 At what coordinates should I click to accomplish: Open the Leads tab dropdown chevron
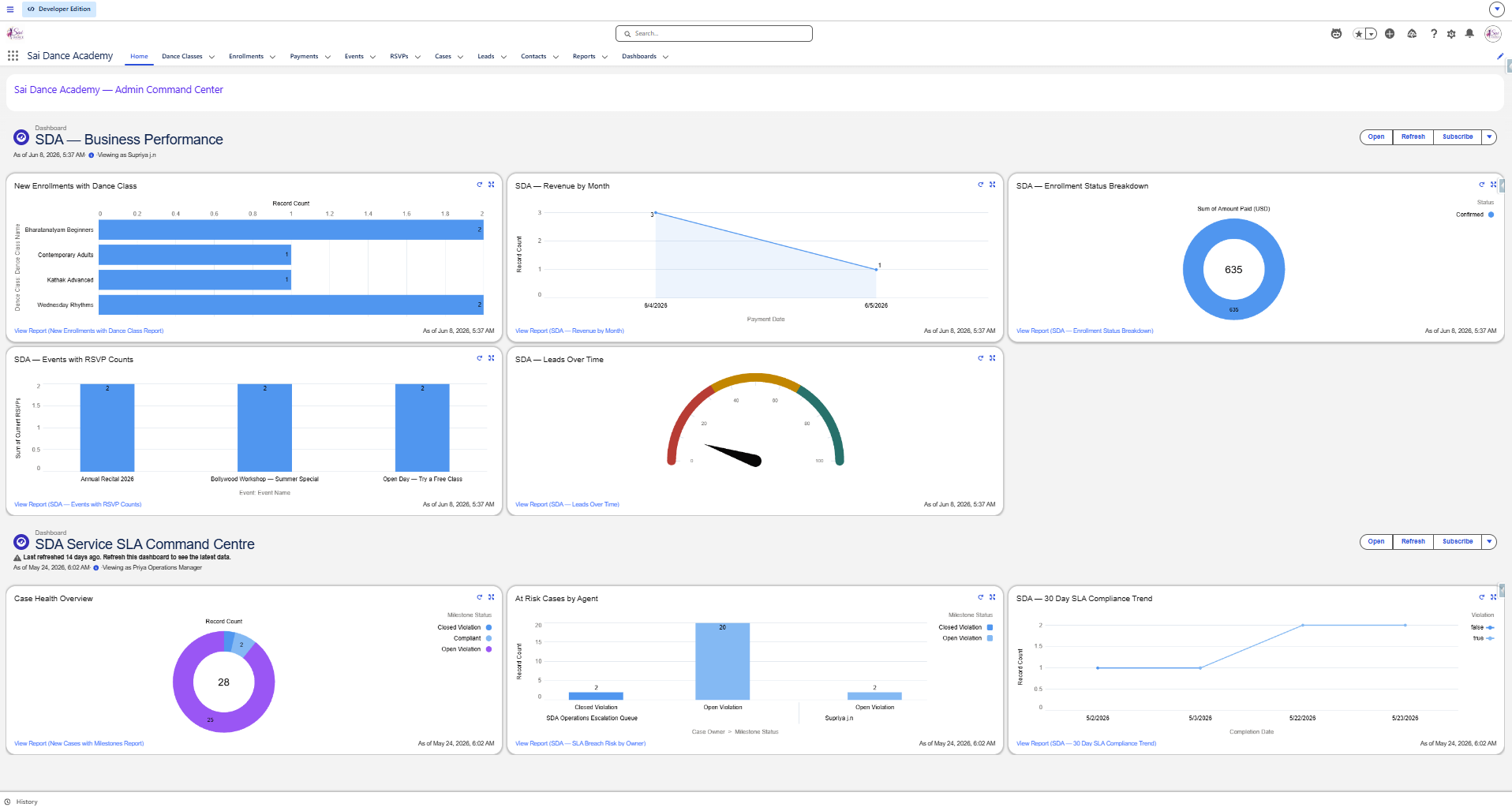pos(503,57)
